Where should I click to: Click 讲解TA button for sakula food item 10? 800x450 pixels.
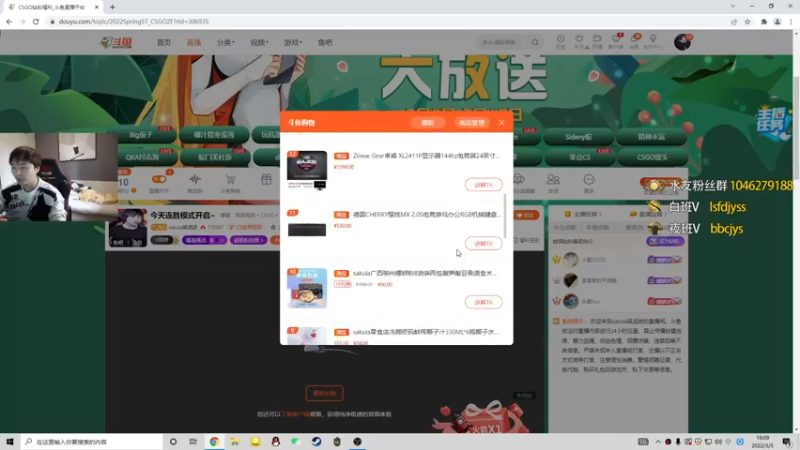pyautogui.click(x=483, y=302)
